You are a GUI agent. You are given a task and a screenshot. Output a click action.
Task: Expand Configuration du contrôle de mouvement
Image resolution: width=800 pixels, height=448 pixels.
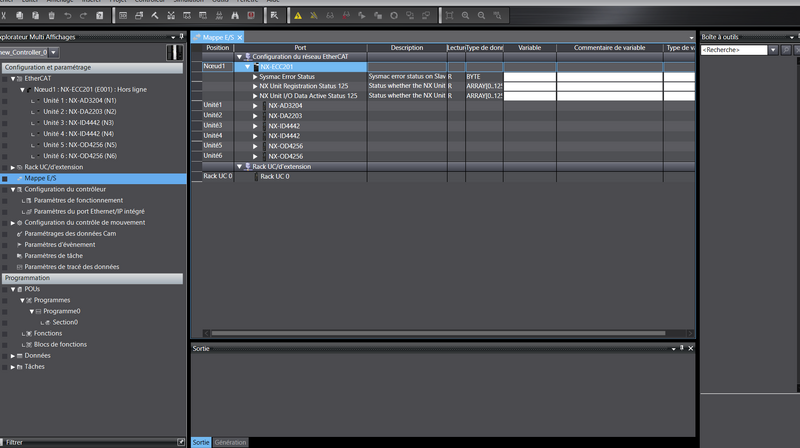tap(14, 223)
